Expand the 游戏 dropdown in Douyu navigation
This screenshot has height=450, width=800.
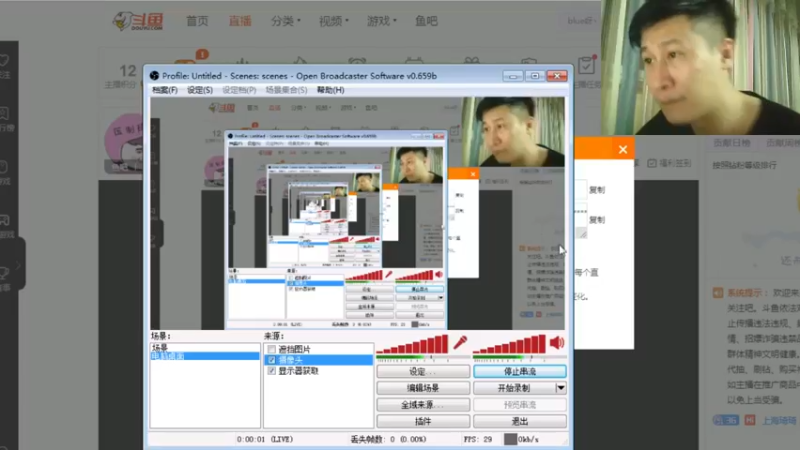(x=382, y=21)
